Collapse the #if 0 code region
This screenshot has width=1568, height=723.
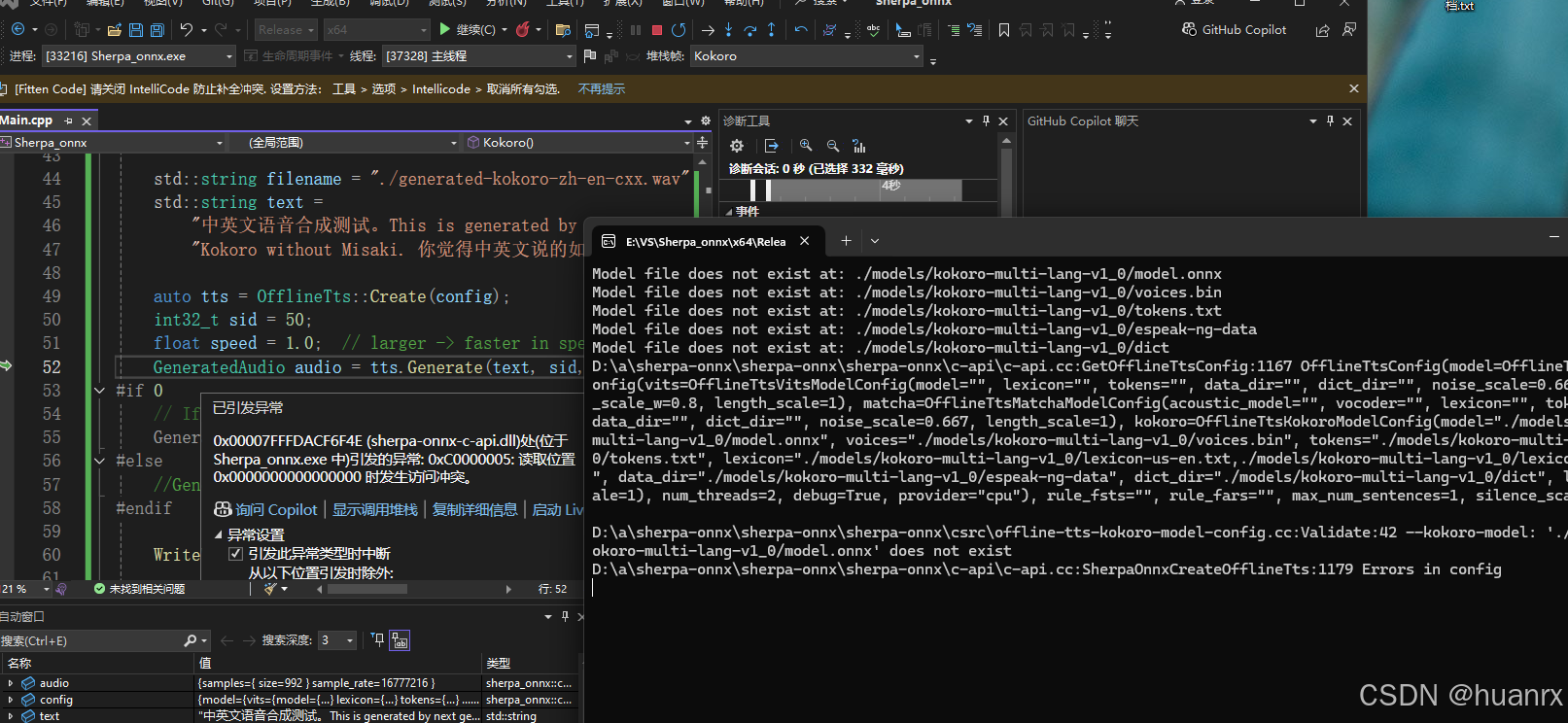pos(99,391)
